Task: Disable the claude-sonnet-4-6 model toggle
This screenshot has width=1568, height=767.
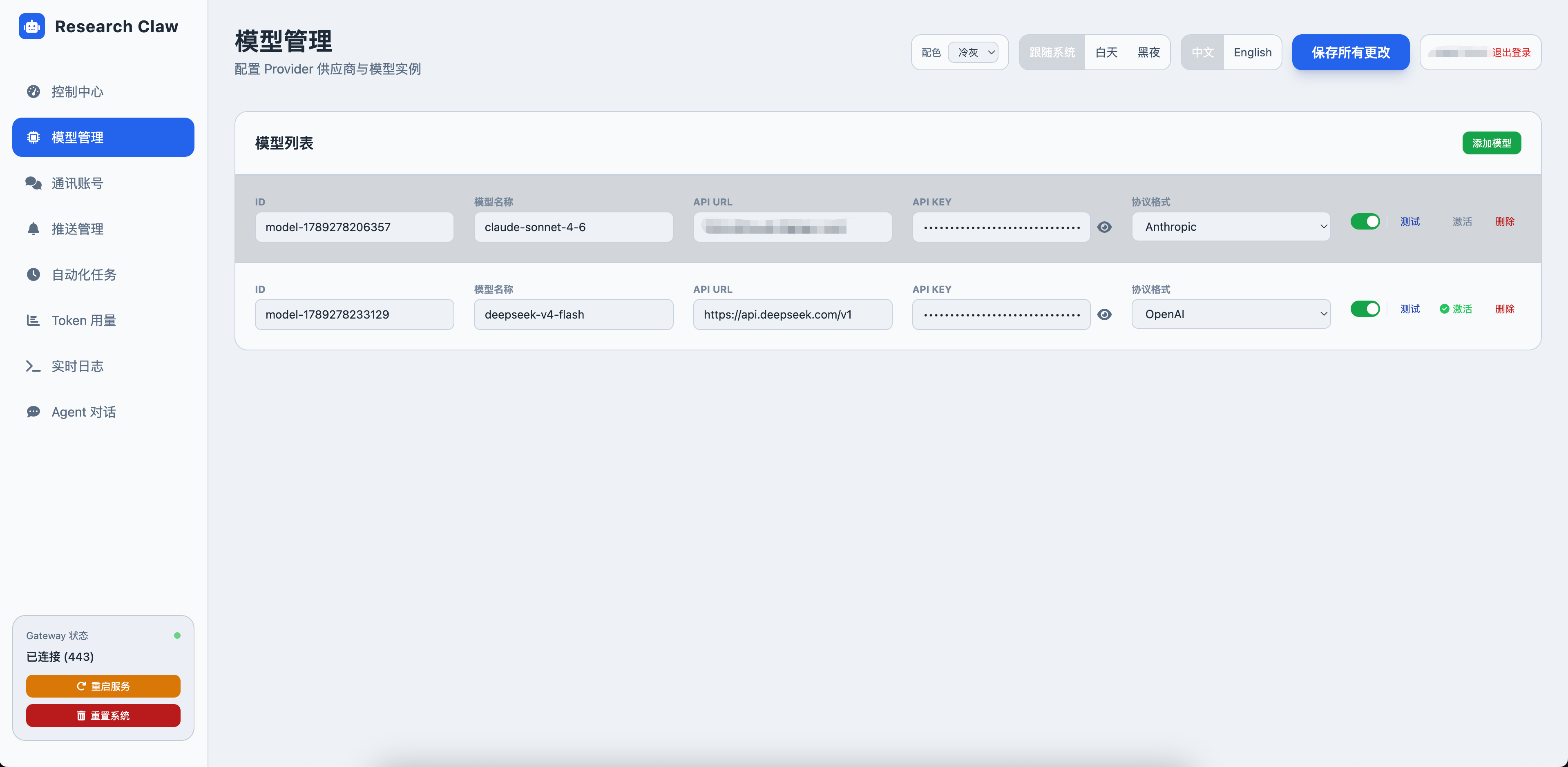Action: point(1365,222)
